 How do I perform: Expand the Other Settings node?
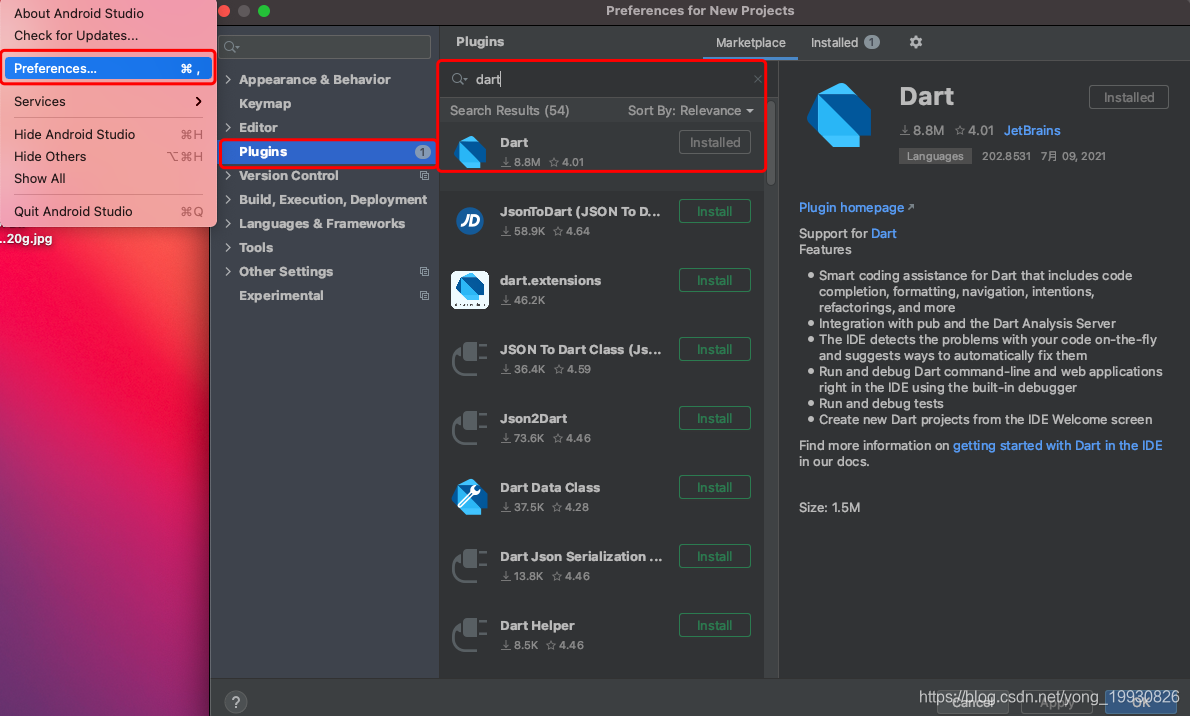coord(228,271)
